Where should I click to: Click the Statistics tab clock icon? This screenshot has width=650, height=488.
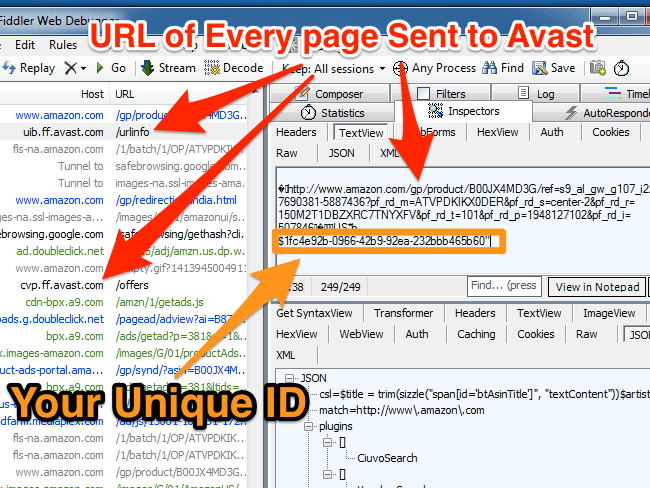pyautogui.click(x=308, y=113)
